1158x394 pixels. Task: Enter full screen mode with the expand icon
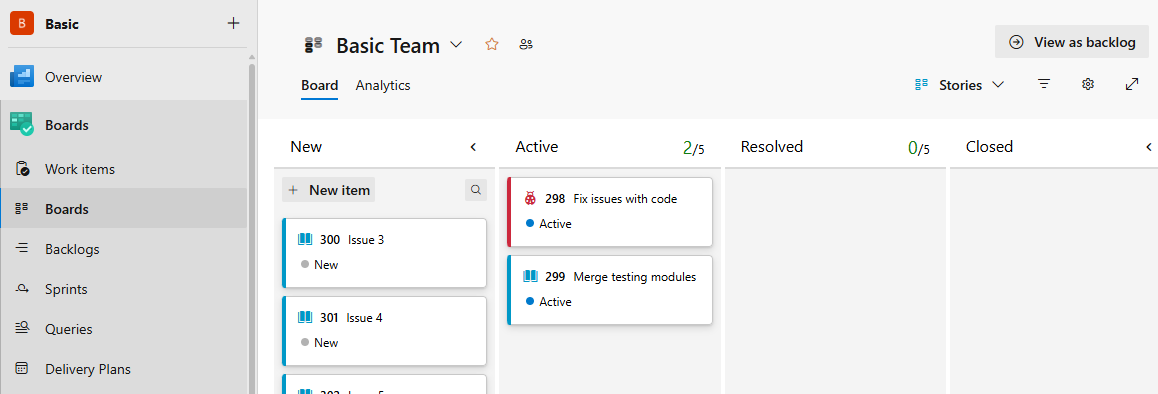(1131, 85)
